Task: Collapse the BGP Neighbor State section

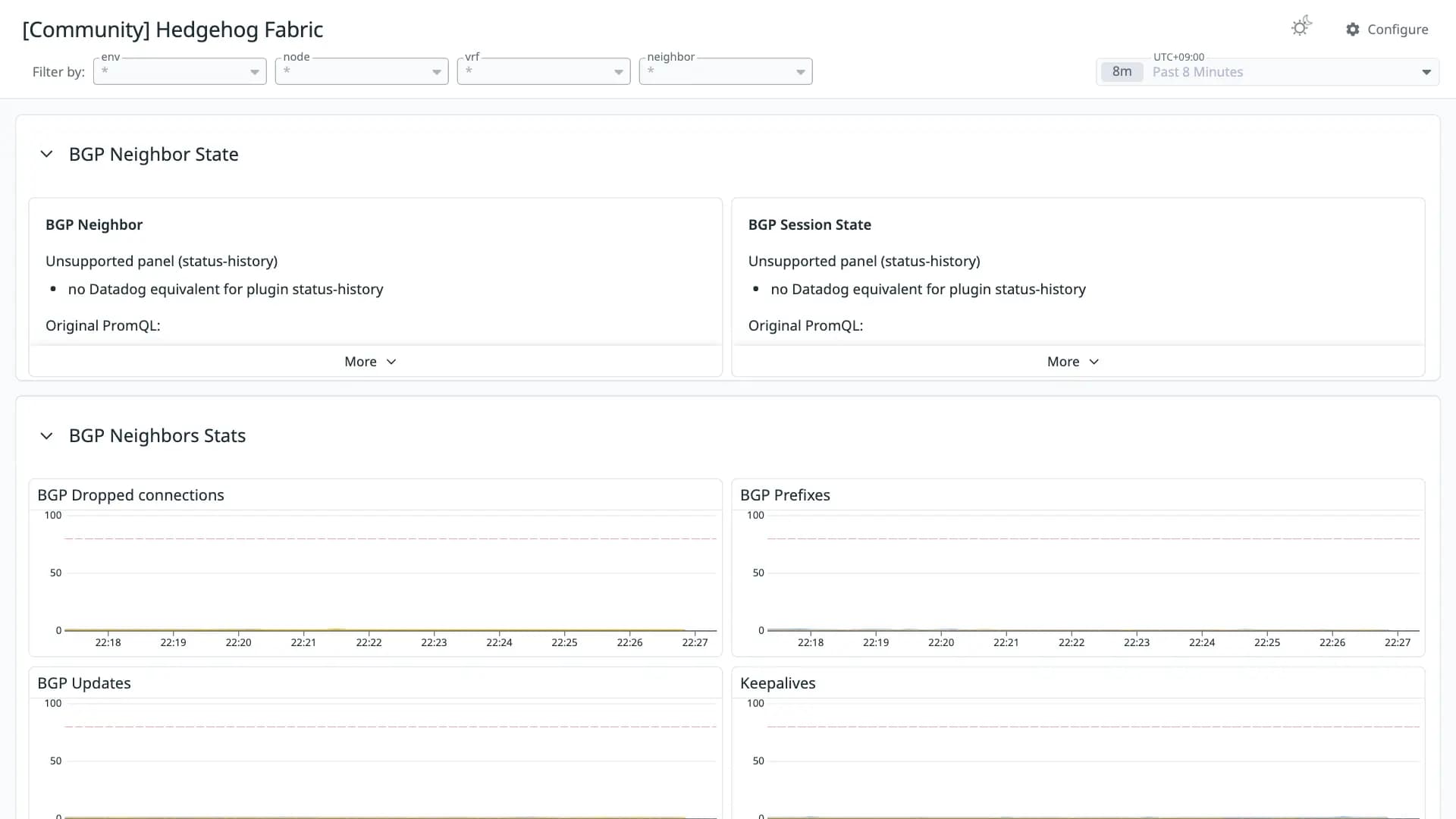Action: (x=46, y=154)
